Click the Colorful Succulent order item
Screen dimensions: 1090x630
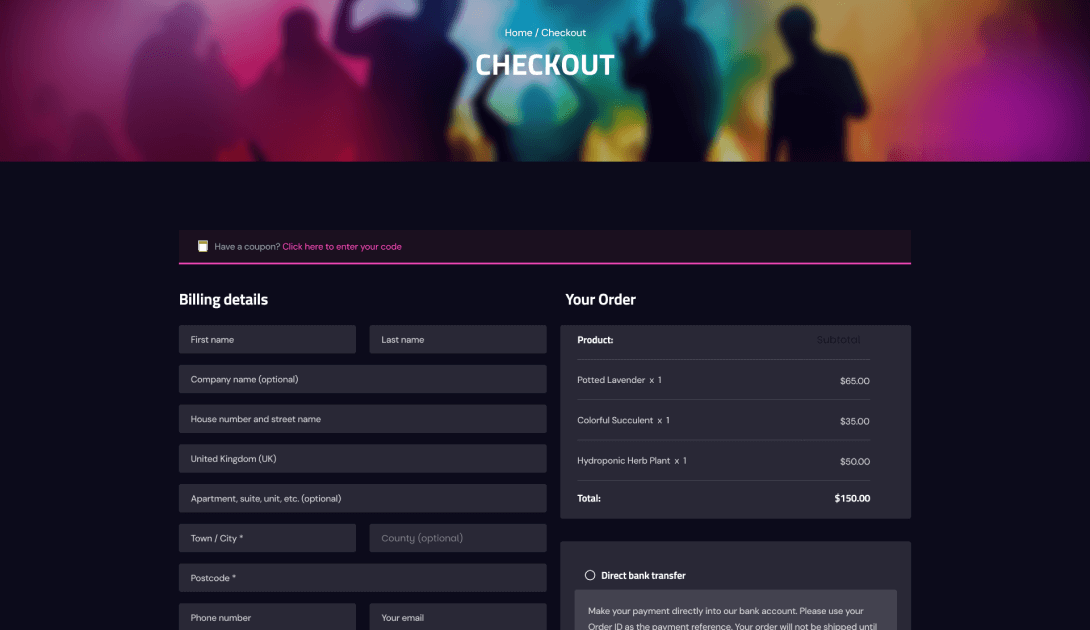tap(615, 420)
